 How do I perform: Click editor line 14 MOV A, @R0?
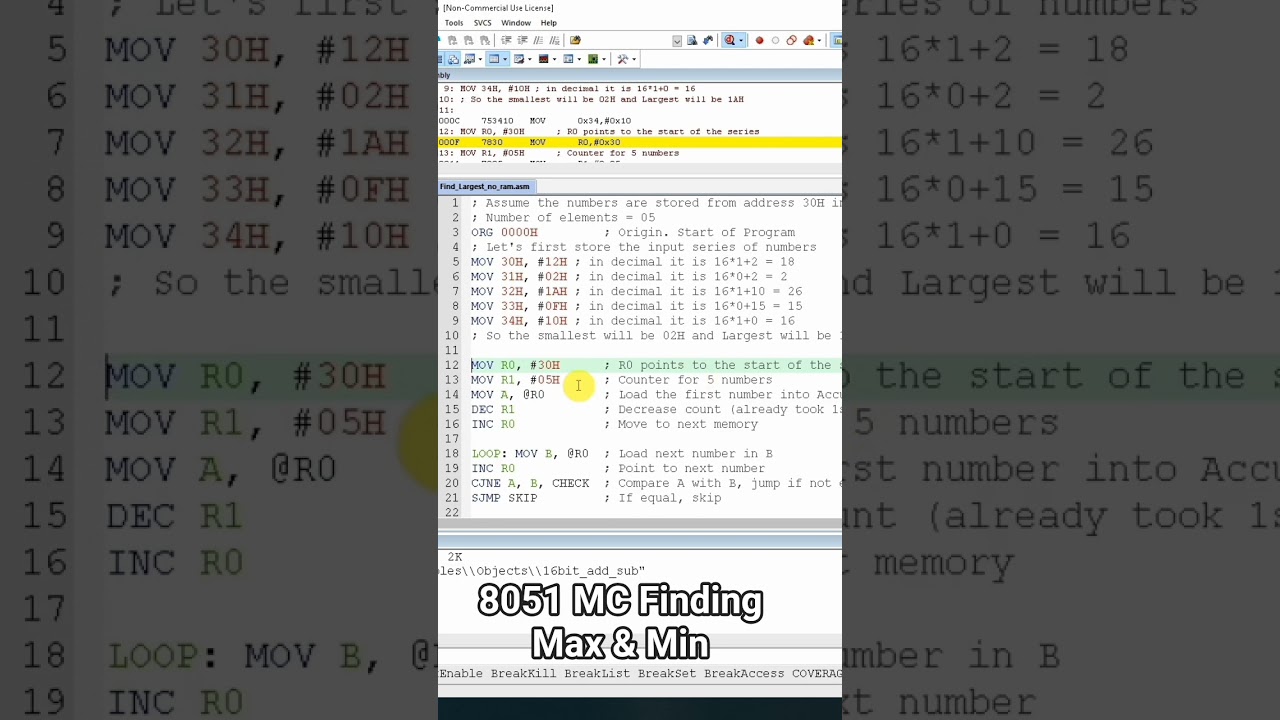(656, 394)
